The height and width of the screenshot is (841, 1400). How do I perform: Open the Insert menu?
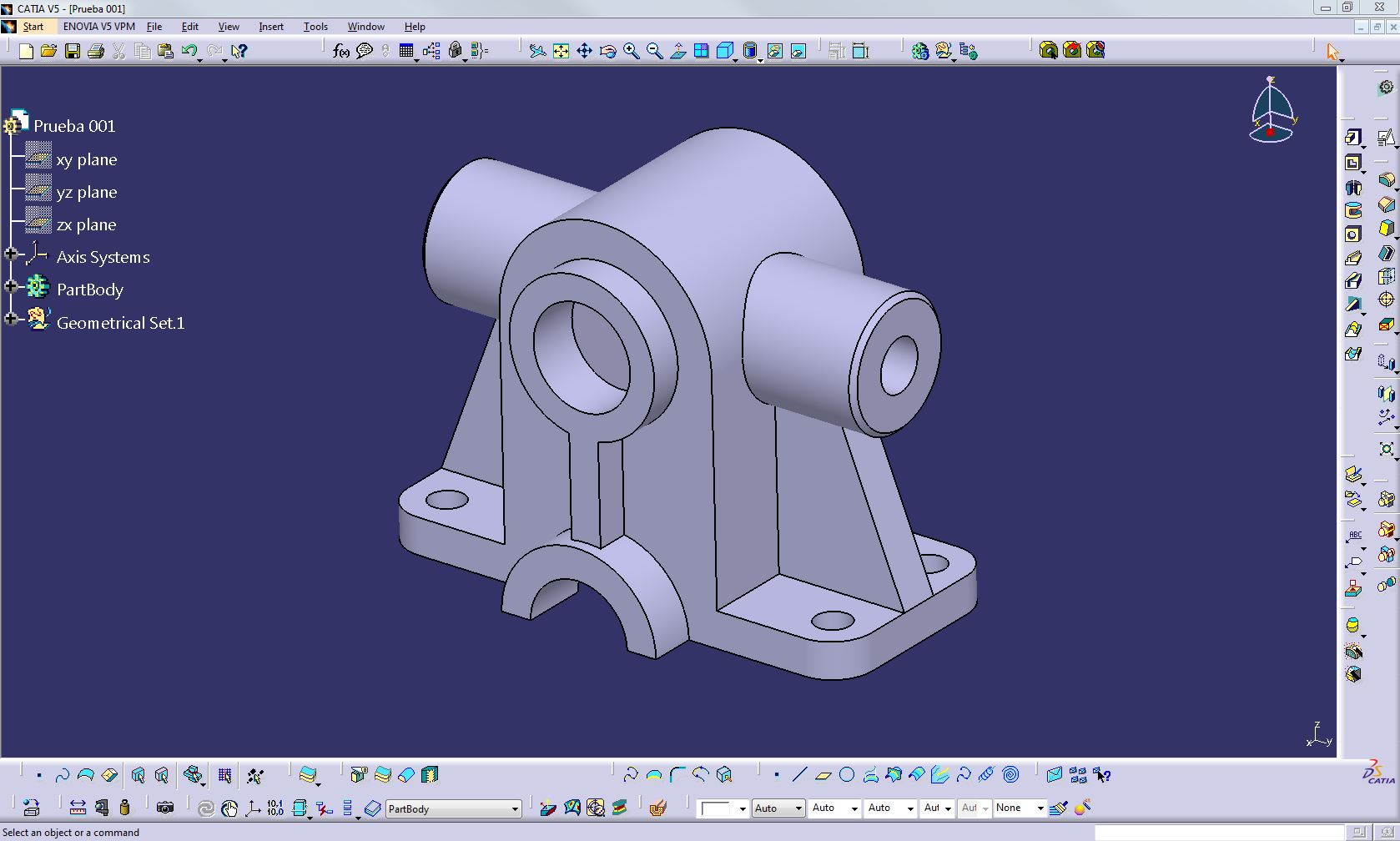pos(271,27)
